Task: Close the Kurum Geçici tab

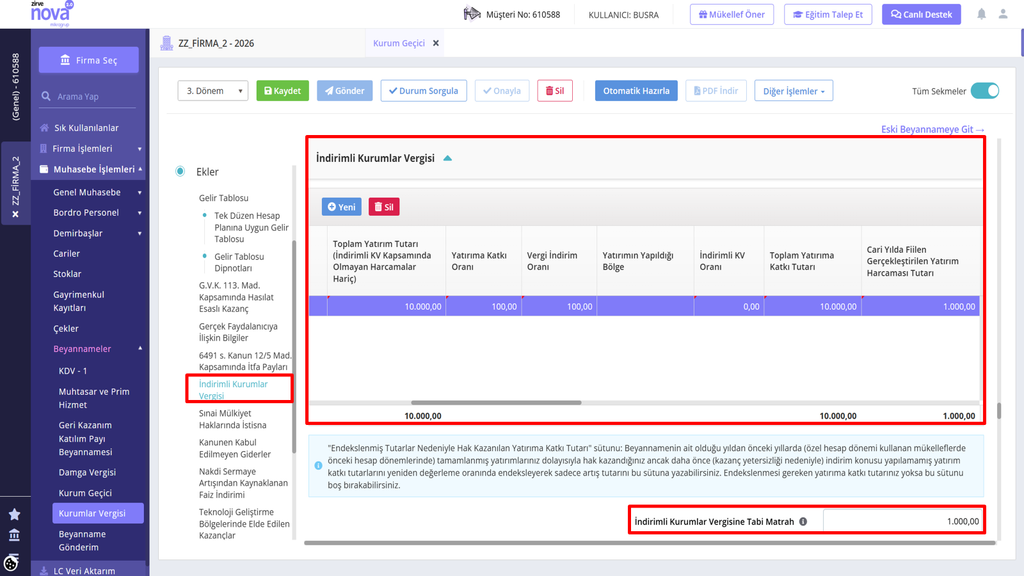Action: pyautogui.click(x=436, y=43)
